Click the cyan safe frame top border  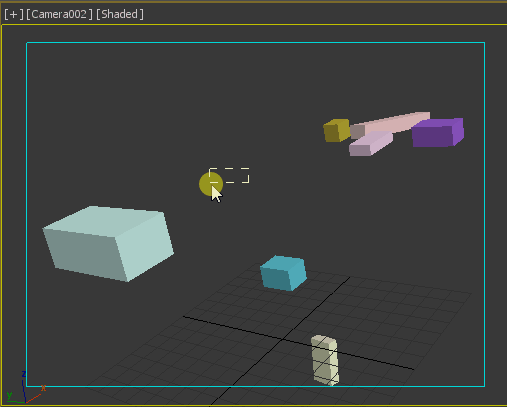256,43
